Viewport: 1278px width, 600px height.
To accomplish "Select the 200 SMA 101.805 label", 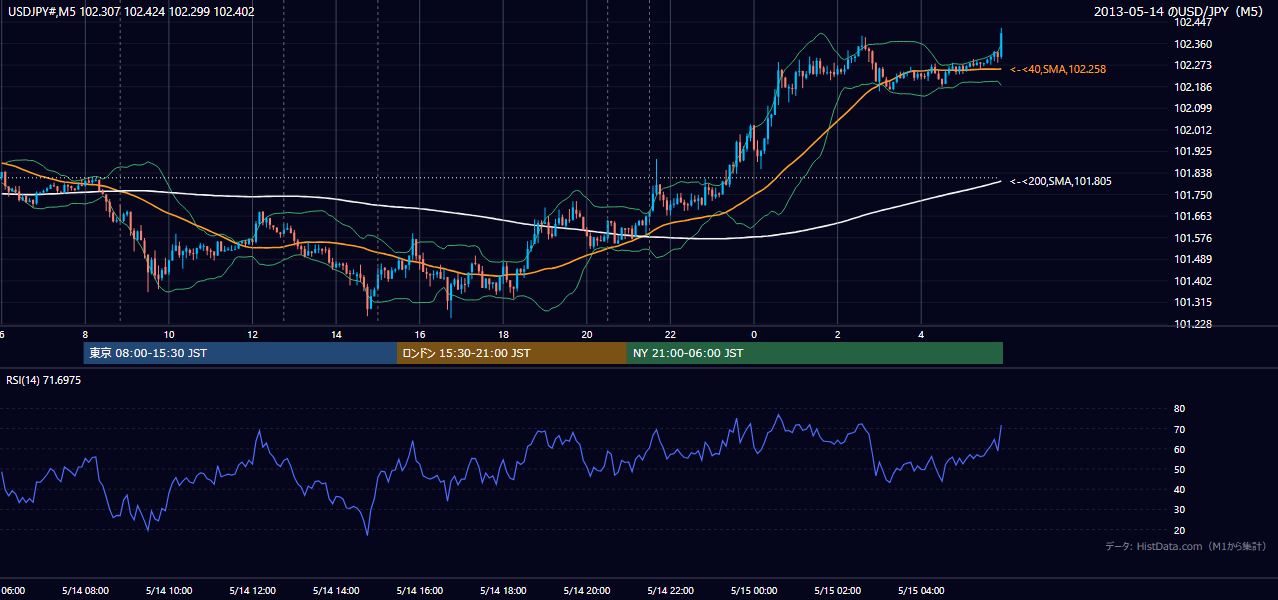I will click(1061, 181).
